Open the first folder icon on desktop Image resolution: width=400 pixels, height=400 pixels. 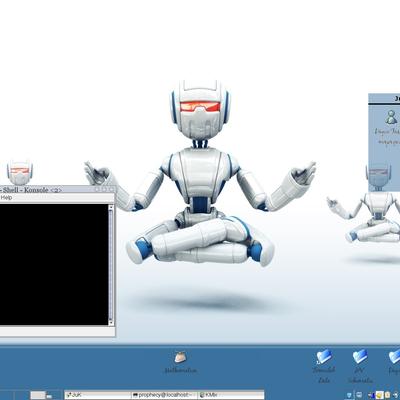click(324, 366)
